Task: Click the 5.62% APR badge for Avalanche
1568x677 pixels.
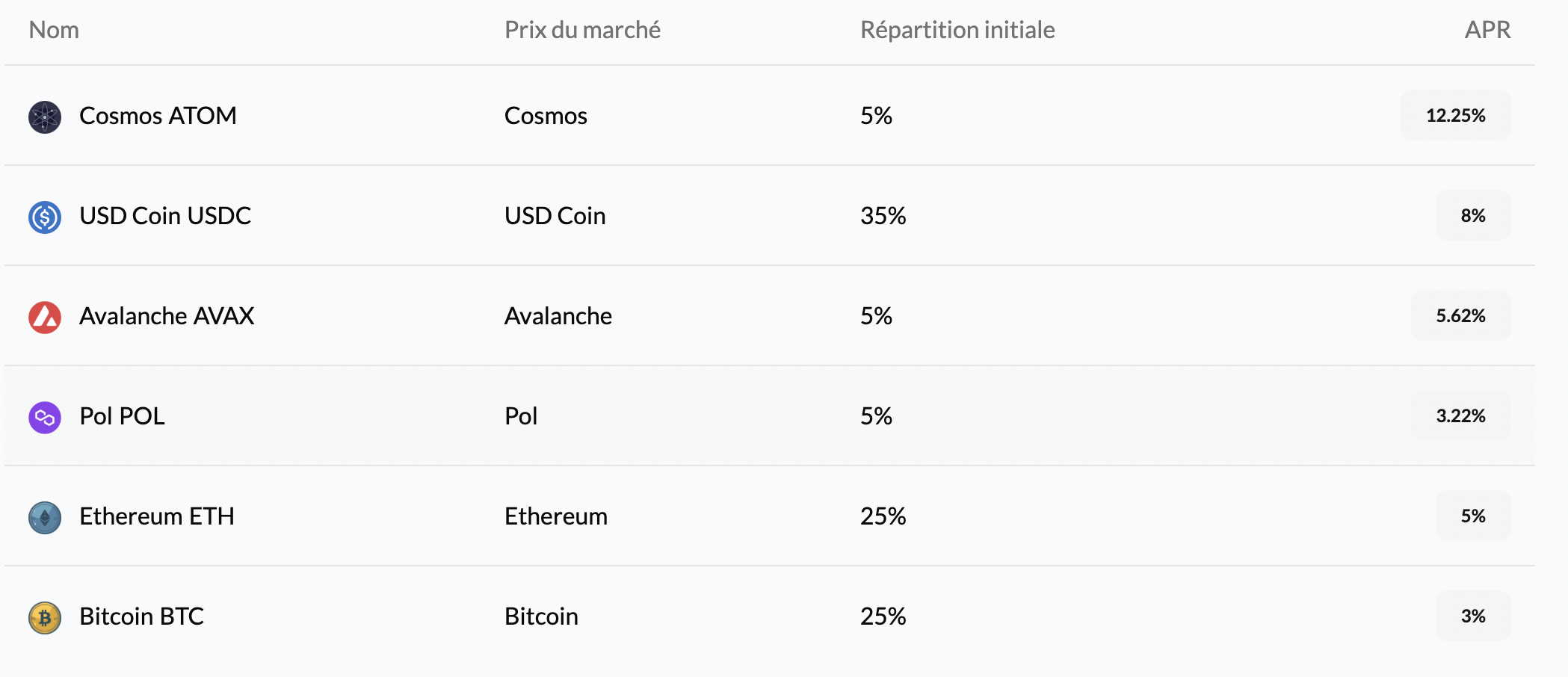Action: 1460,316
